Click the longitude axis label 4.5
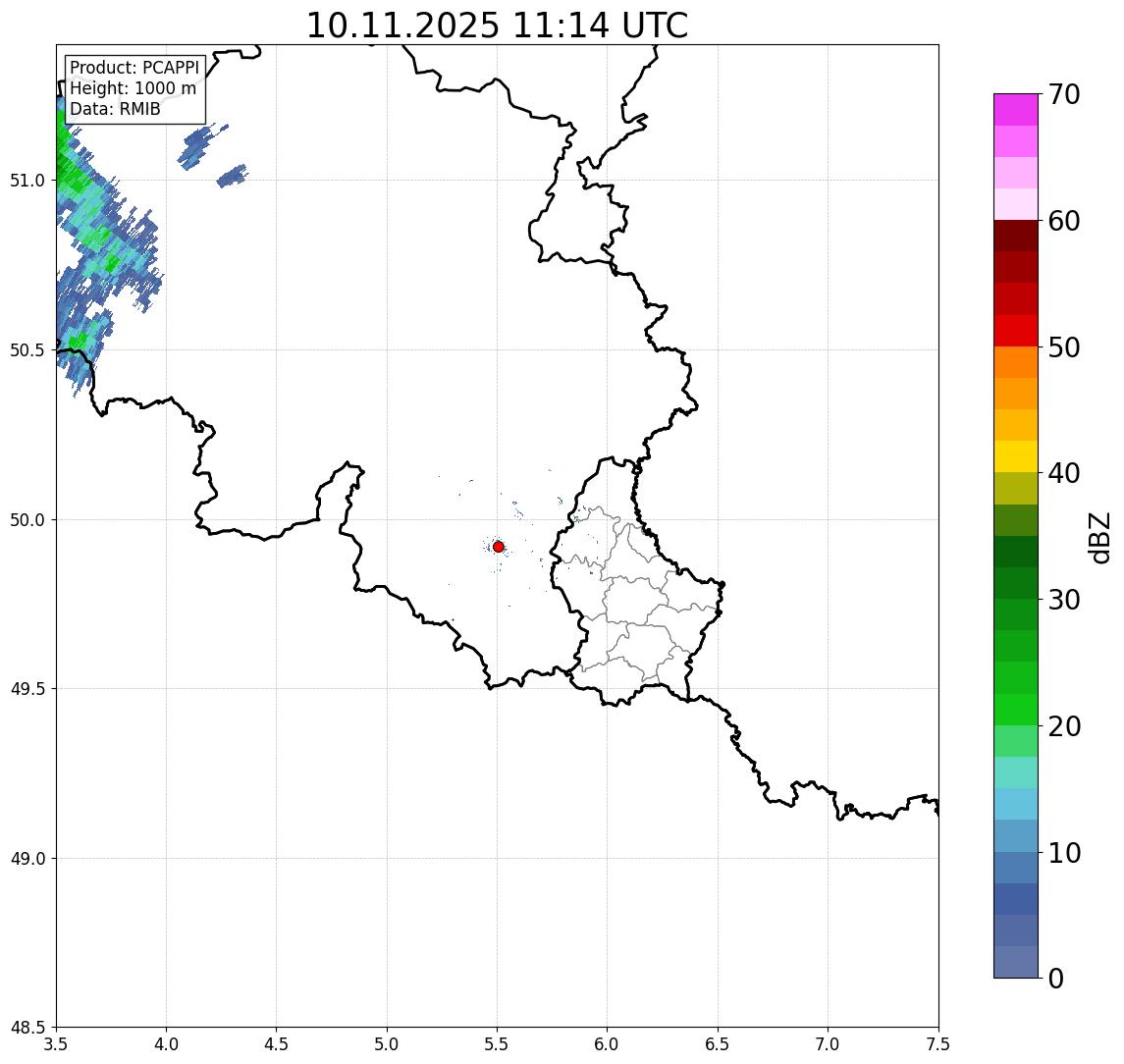This screenshot has height=1064, width=1124. point(277,1044)
